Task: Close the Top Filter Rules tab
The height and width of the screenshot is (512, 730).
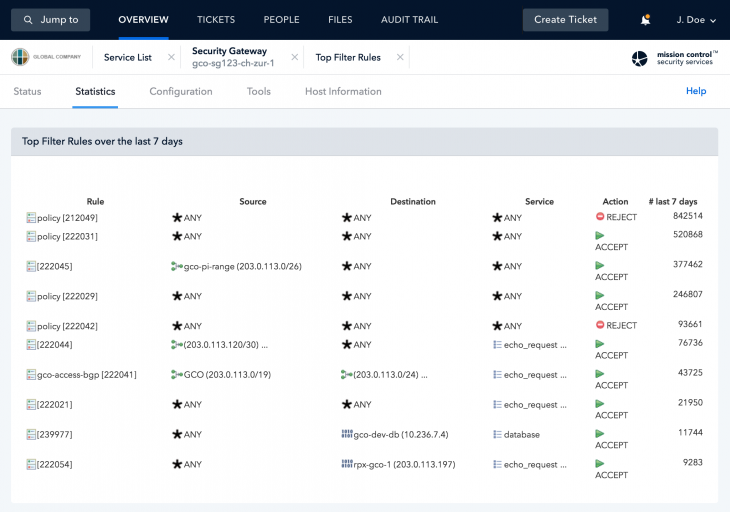Action: [x=400, y=57]
